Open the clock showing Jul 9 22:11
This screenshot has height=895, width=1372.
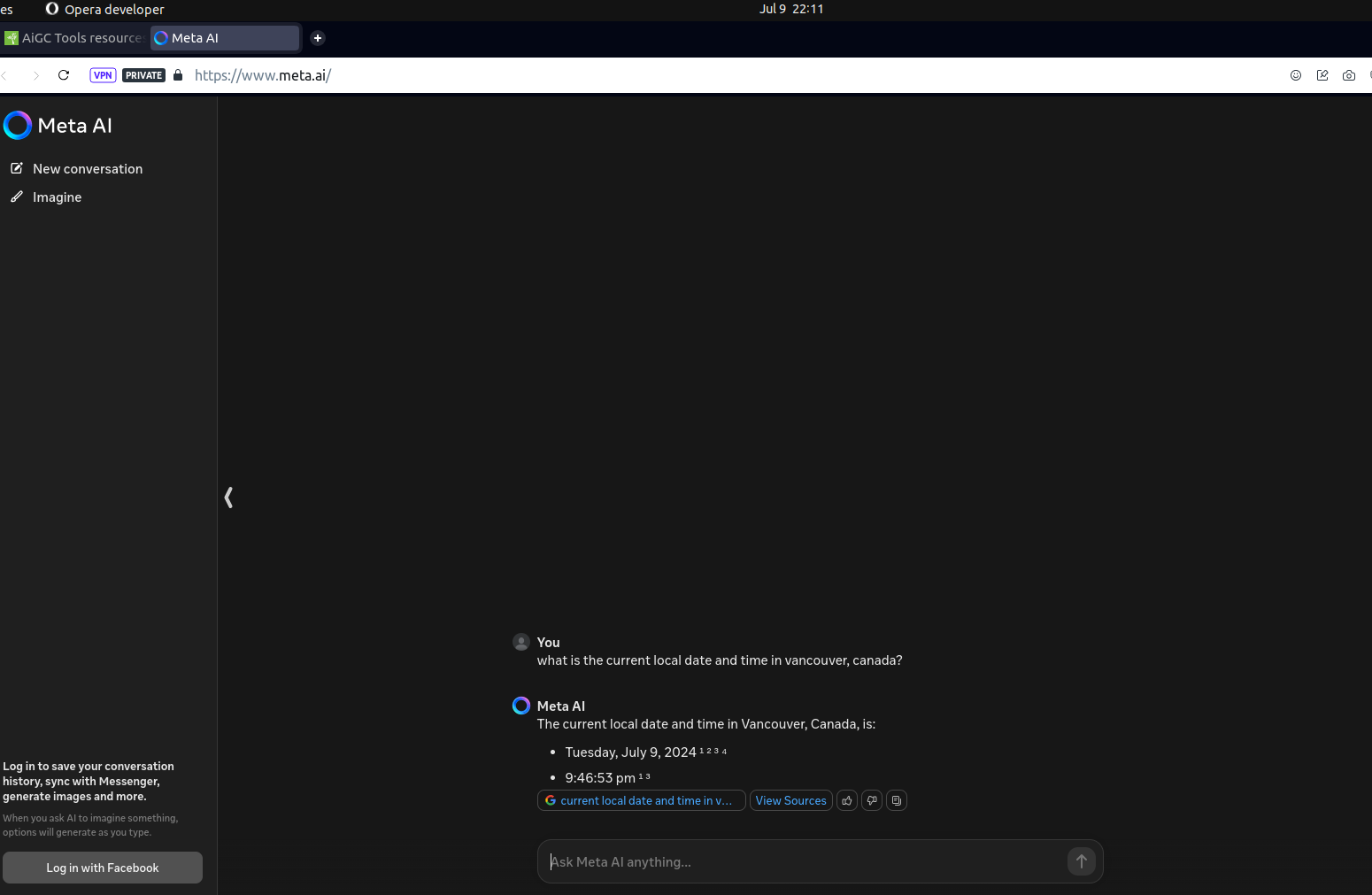[791, 9]
